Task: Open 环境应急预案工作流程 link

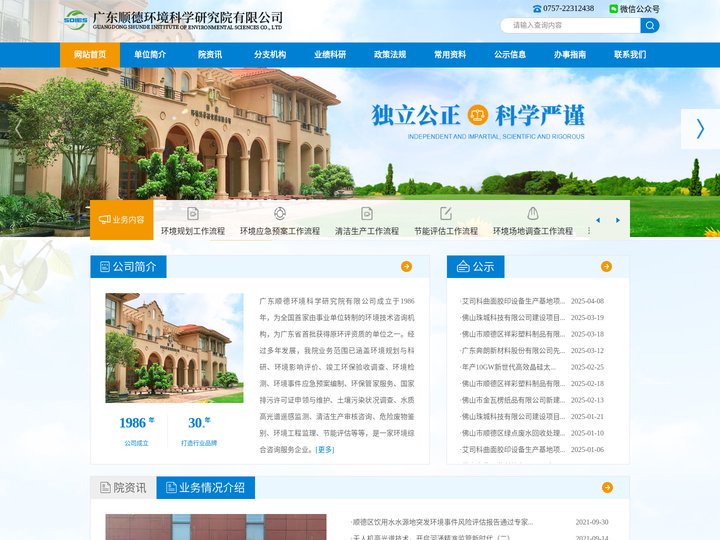Action: click(280, 231)
